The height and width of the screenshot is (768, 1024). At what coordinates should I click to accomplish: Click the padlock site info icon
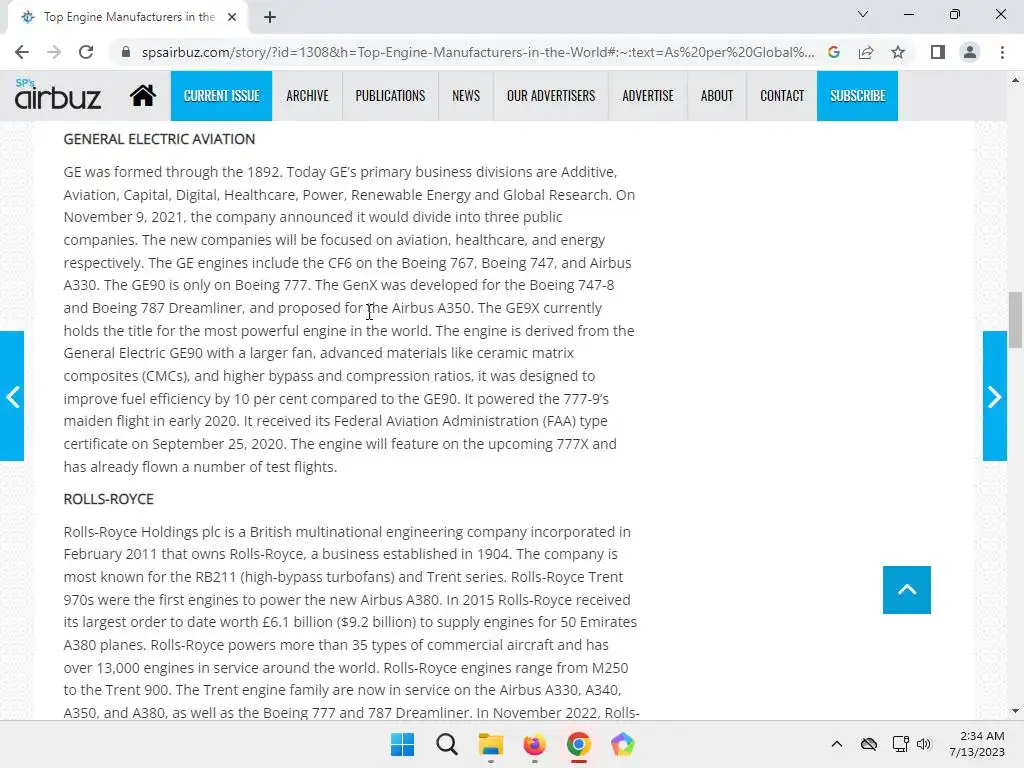pyautogui.click(x=126, y=52)
